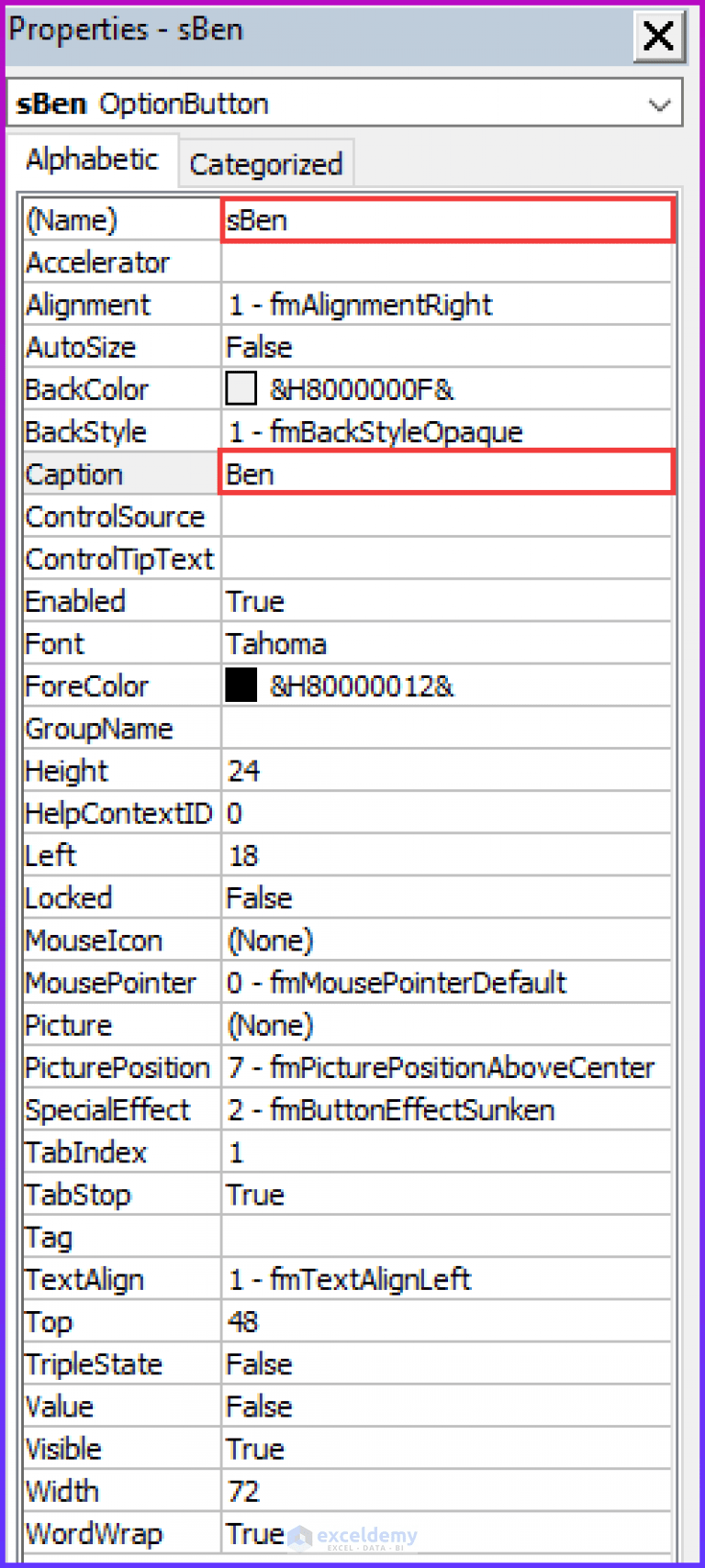The width and height of the screenshot is (705, 1568).
Task: Close the Properties window
Action: 658,37
